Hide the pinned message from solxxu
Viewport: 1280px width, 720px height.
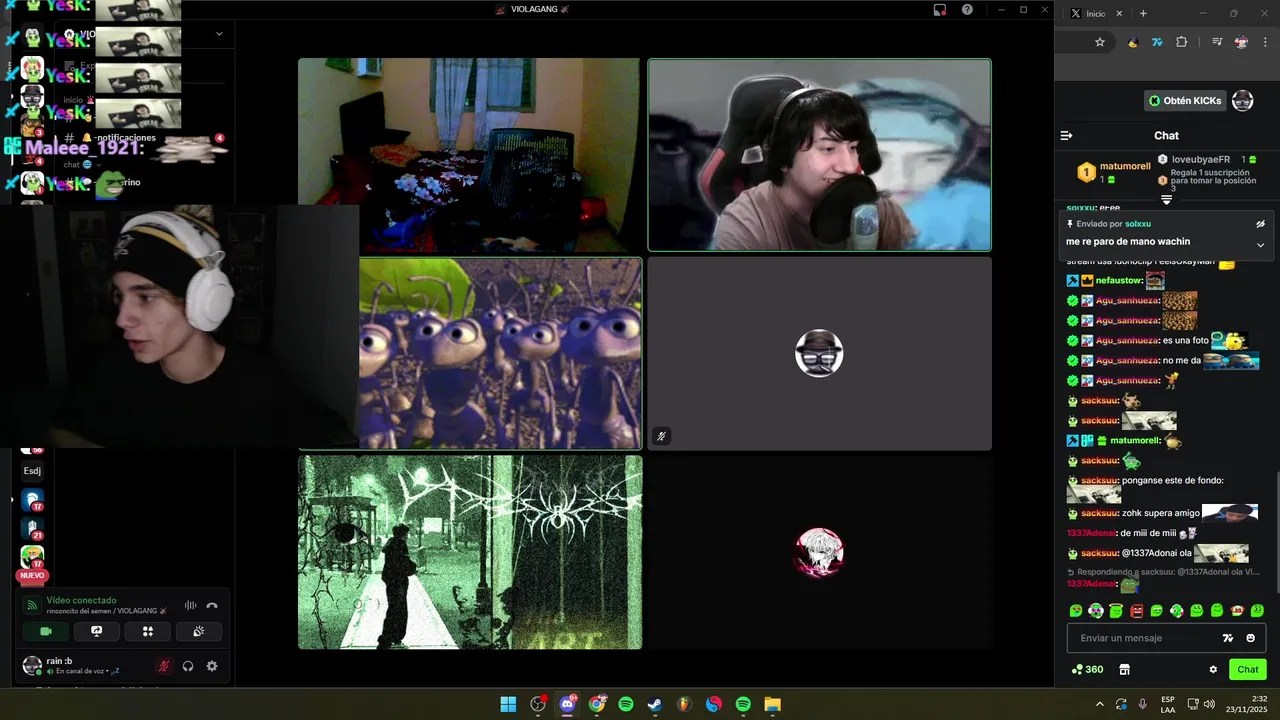tap(1260, 224)
